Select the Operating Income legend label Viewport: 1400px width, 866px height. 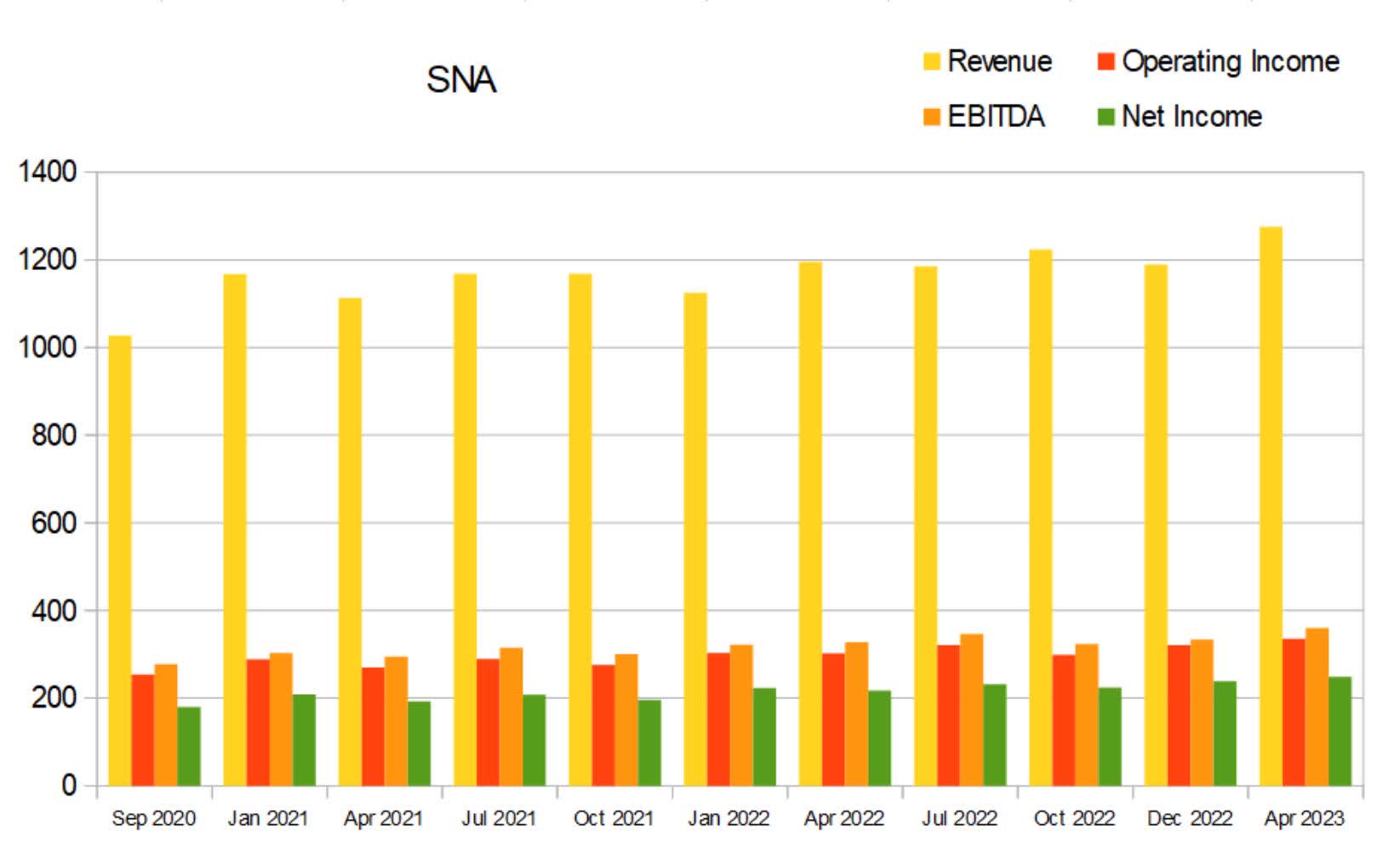[1231, 62]
